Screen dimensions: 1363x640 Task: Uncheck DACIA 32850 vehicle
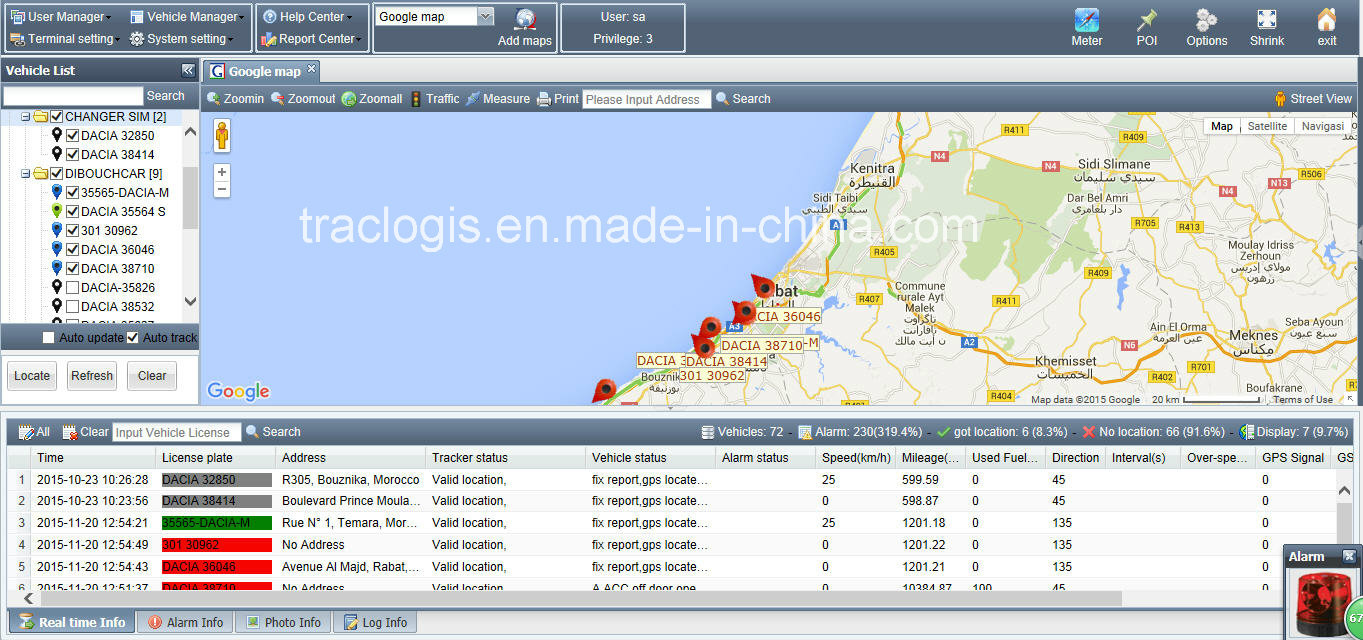pyautogui.click(x=72, y=136)
